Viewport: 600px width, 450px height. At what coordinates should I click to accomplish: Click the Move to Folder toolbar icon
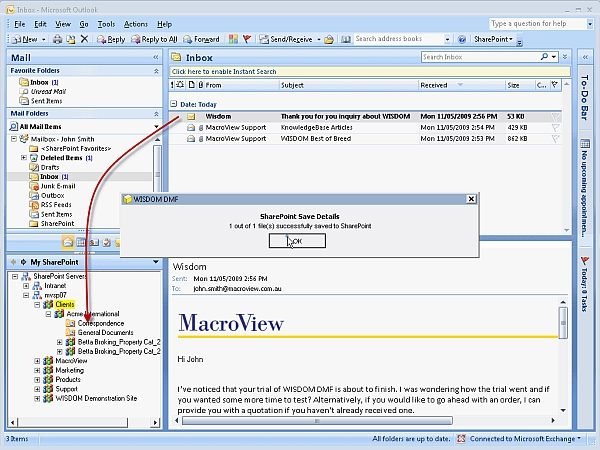(x=71, y=39)
